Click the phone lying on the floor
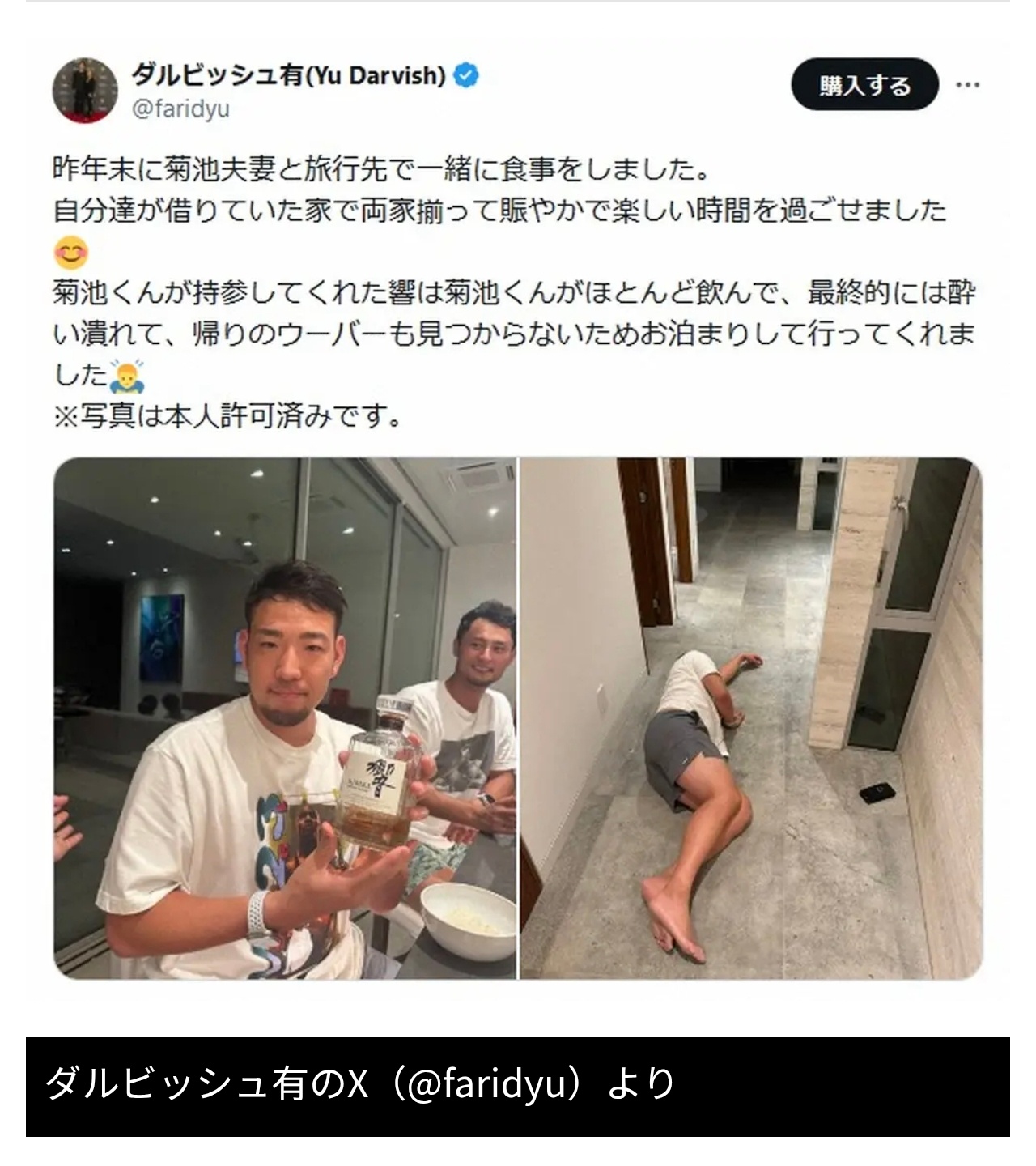Image resolution: width=1036 pixels, height=1166 pixels. click(x=877, y=792)
